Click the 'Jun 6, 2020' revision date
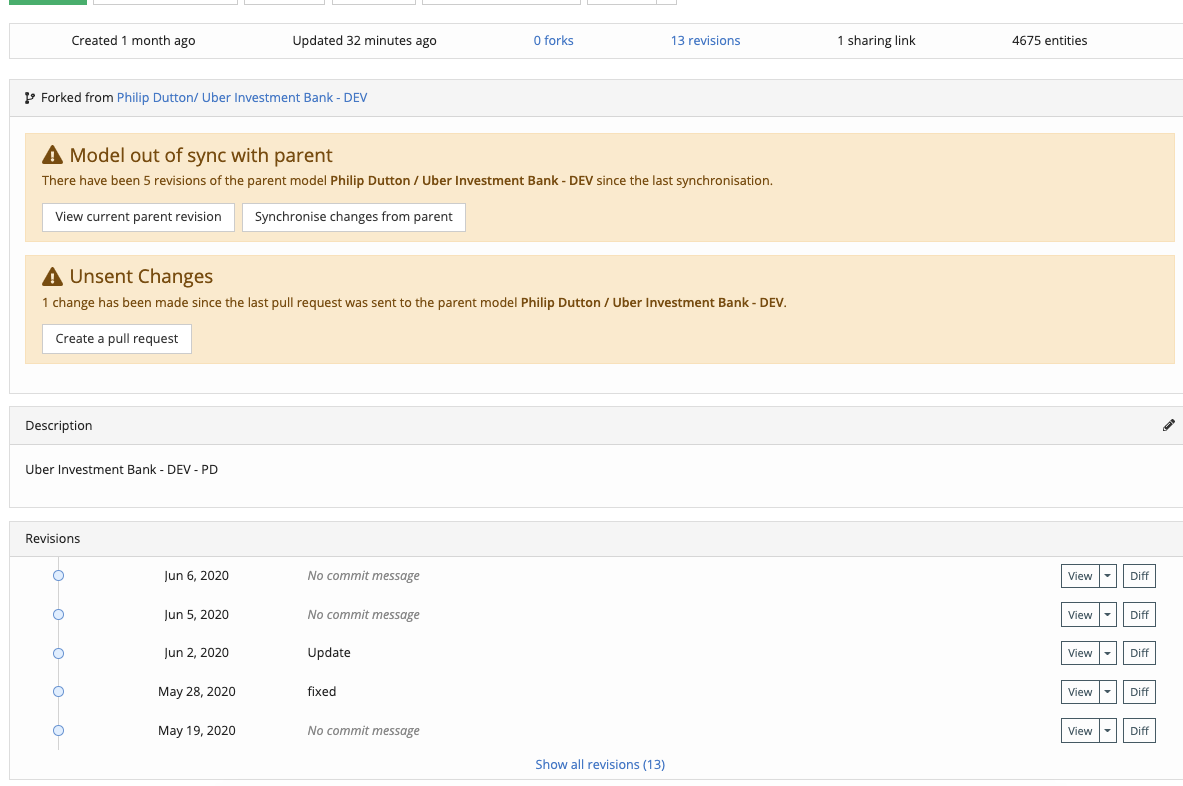Screen dimensions: 1183x786 [196, 576]
